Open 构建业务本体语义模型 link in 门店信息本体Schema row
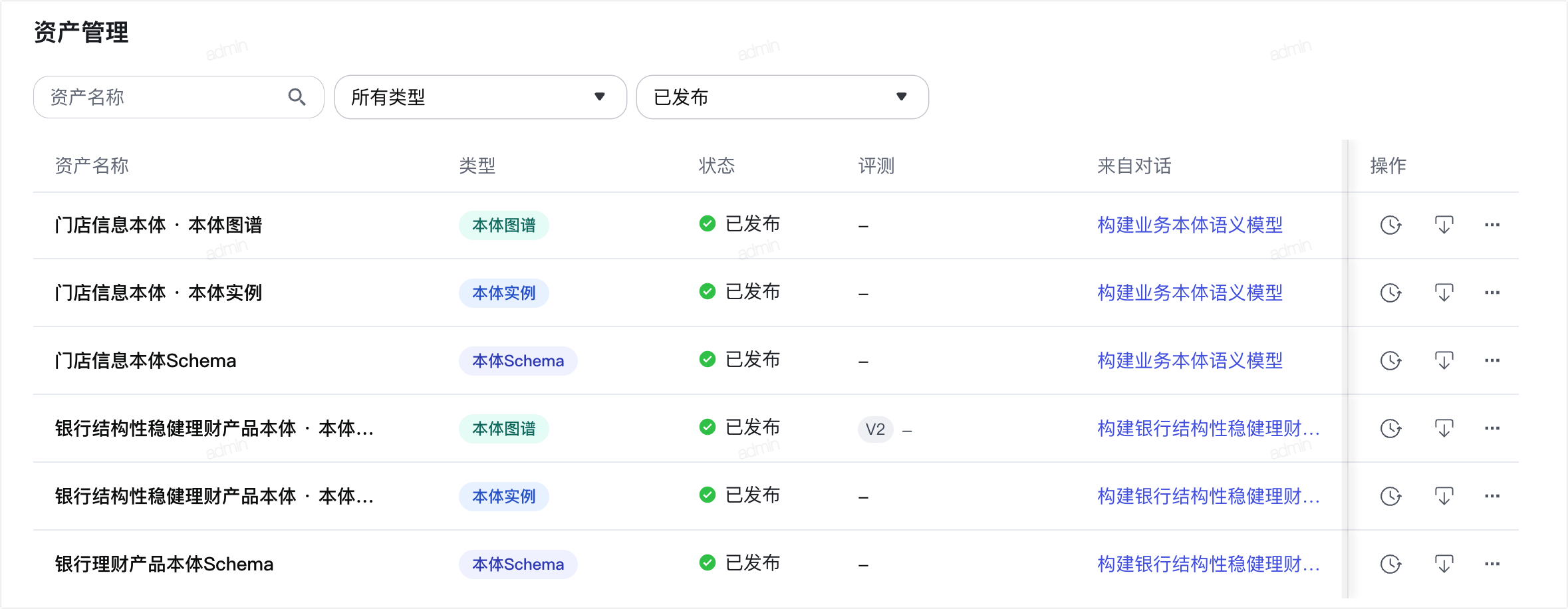Image resolution: width=1568 pixels, height=609 pixels. [1190, 361]
